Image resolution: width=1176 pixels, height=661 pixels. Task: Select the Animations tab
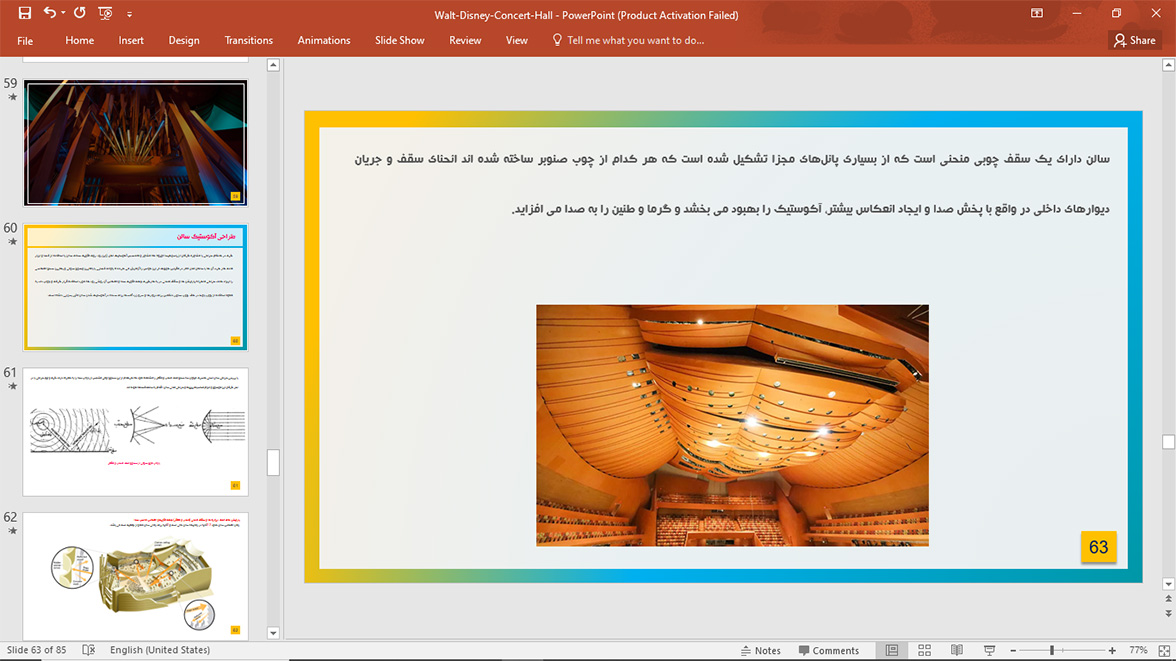click(x=324, y=41)
